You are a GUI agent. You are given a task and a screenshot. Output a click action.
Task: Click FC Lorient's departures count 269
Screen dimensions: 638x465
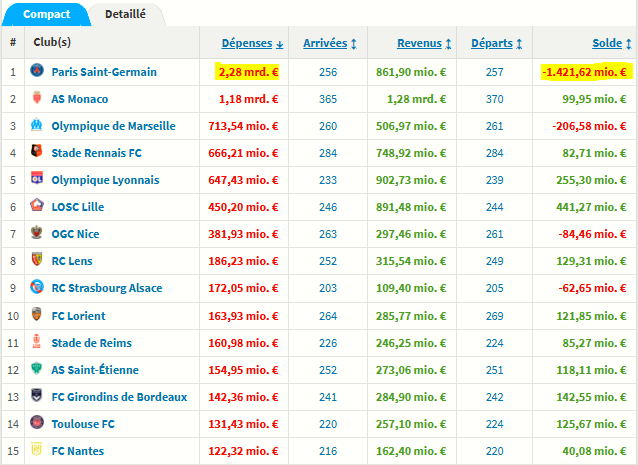click(x=494, y=316)
